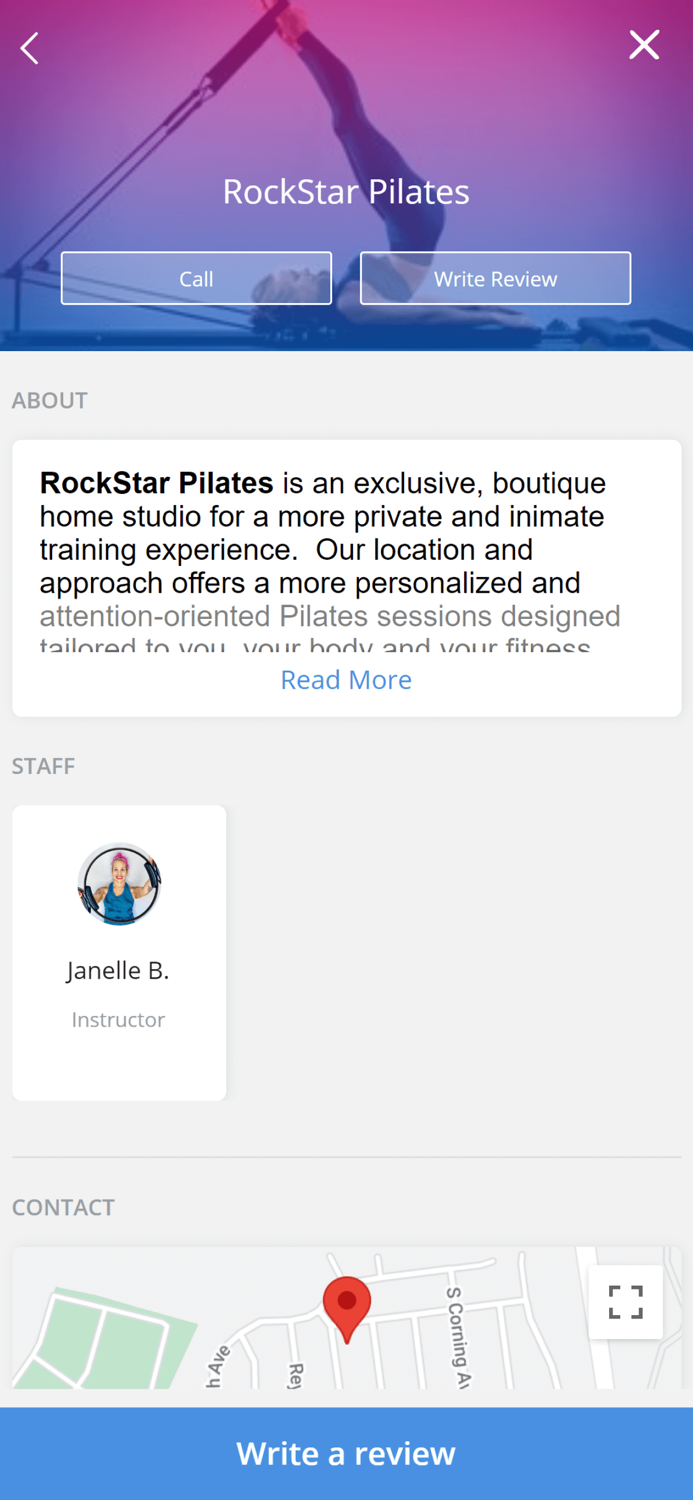Click the phone Call action for the studio
The width and height of the screenshot is (693, 1500).
click(x=196, y=278)
